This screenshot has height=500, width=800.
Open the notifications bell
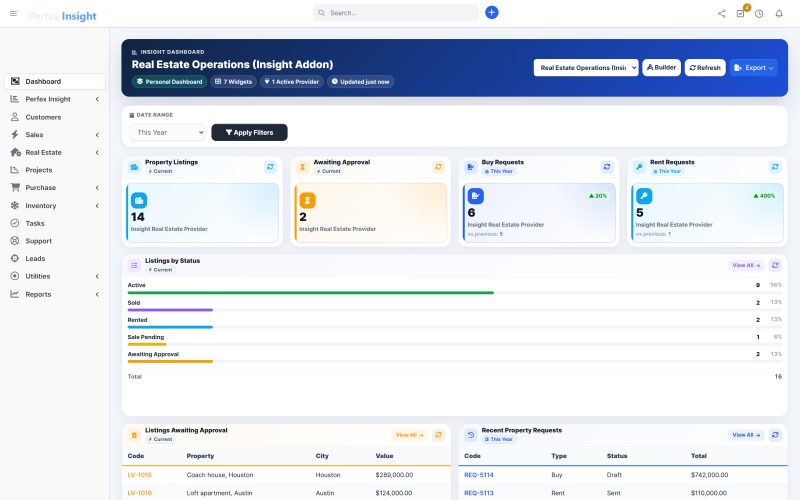(x=779, y=14)
